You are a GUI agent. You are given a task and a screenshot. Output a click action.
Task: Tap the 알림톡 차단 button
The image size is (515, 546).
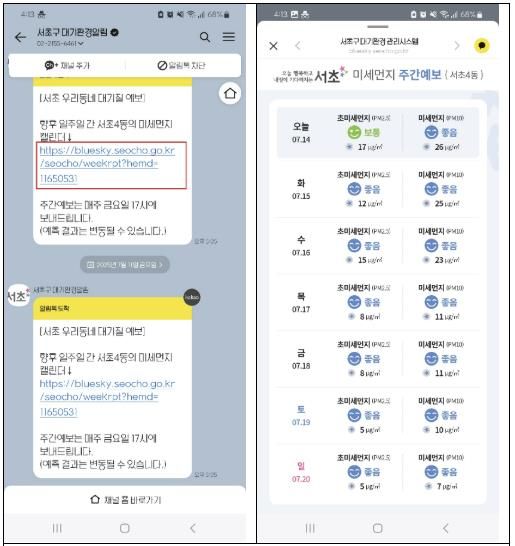pyautogui.click(x=181, y=65)
